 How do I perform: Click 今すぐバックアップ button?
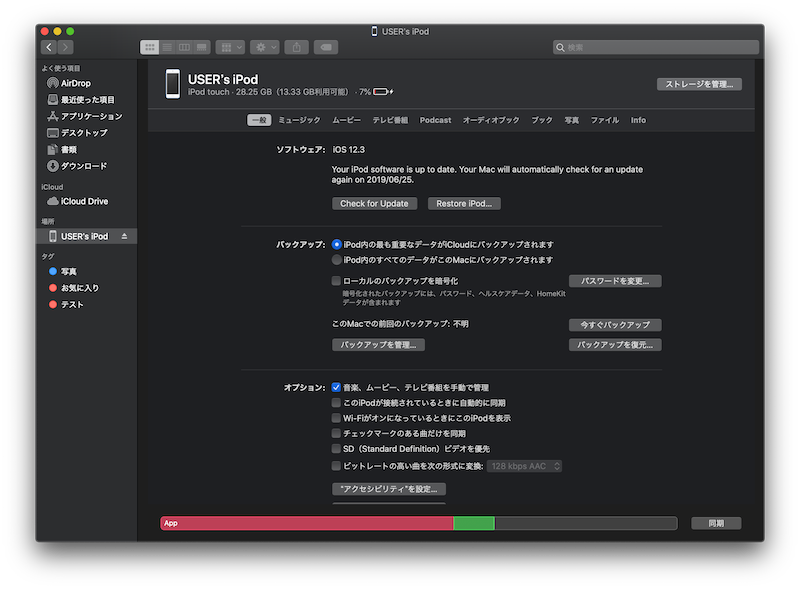pos(615,325)
